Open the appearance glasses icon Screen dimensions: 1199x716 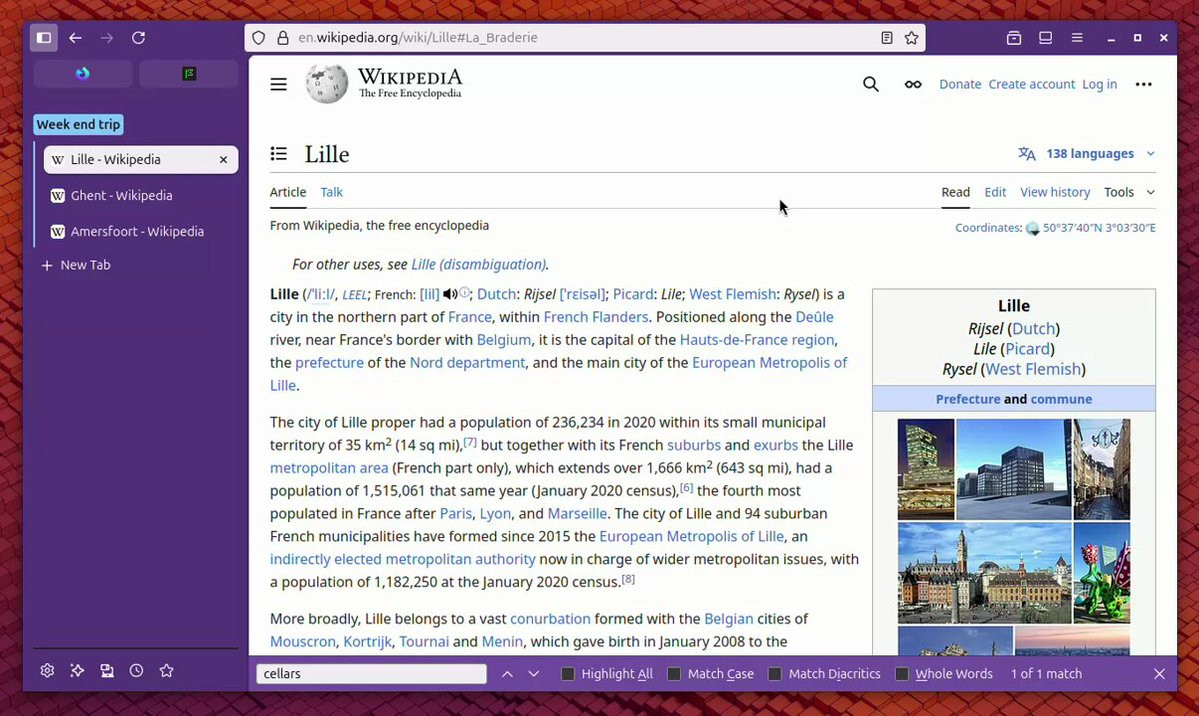click(913, 84)
